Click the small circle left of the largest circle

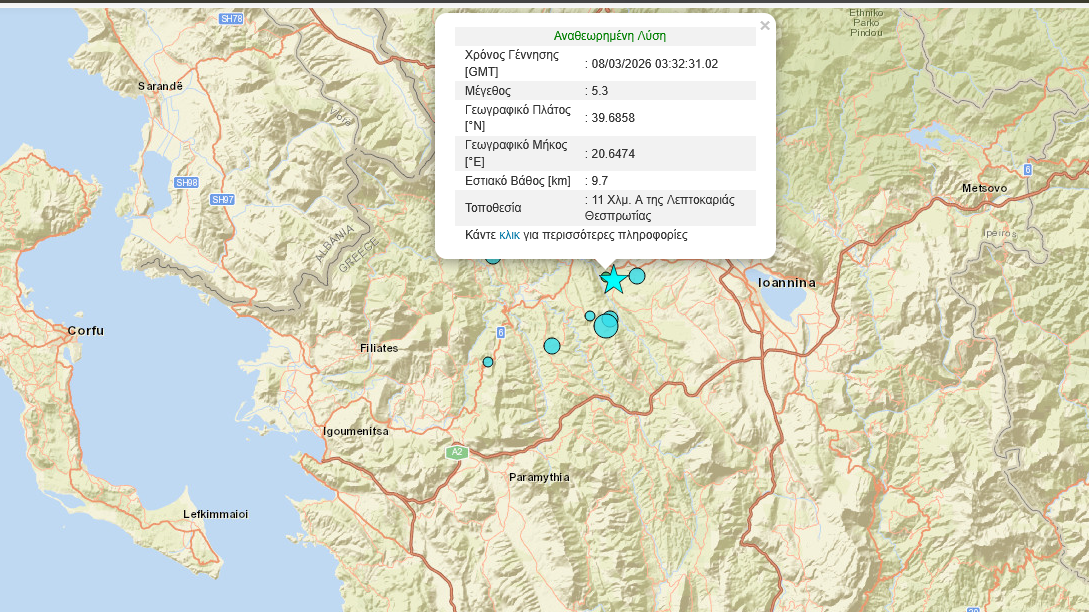[x=590, y=316]
